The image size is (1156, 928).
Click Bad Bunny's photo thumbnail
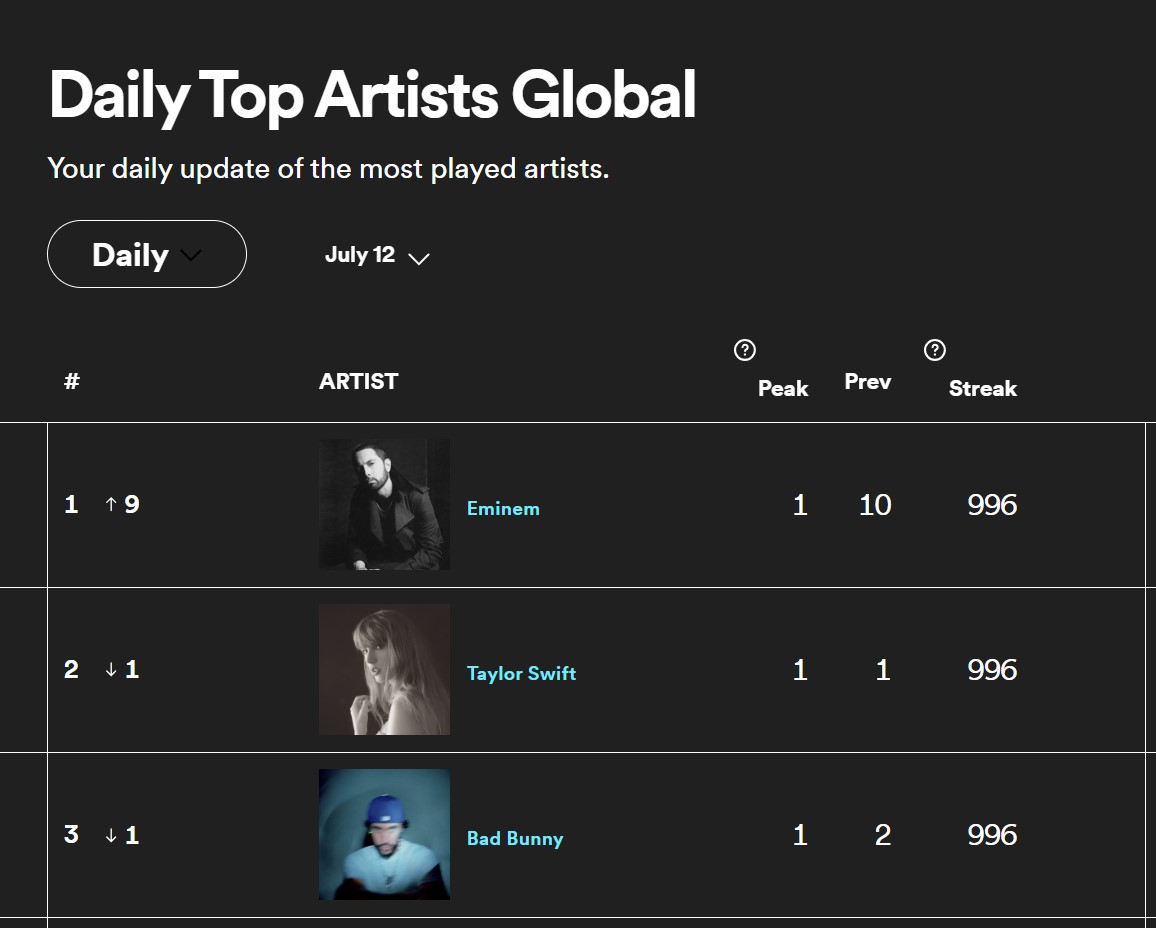[384, 833]
